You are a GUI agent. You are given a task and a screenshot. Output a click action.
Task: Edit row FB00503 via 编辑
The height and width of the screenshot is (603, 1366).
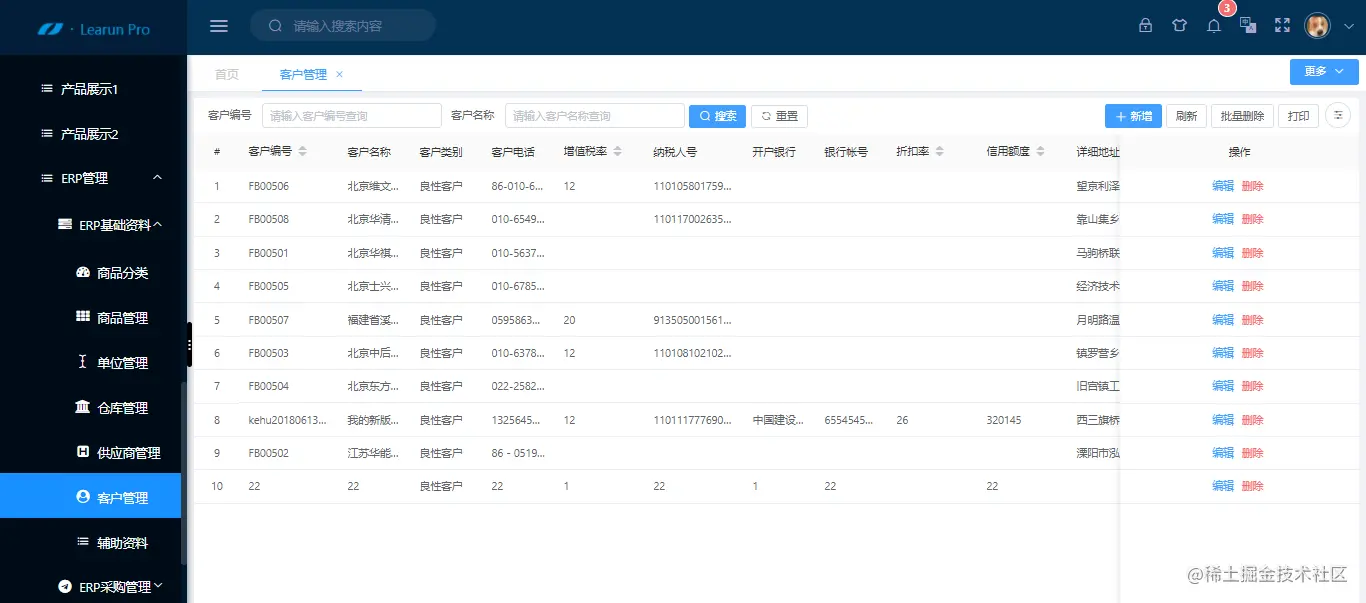tap(1223, 353)
